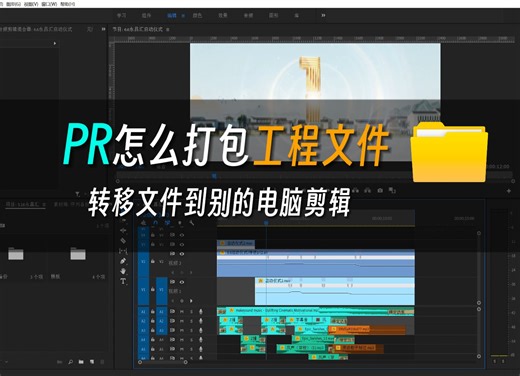Screen dimensions: 520x376
Task: Switch to the 颜色 workspace
Action: pos(197,15)
